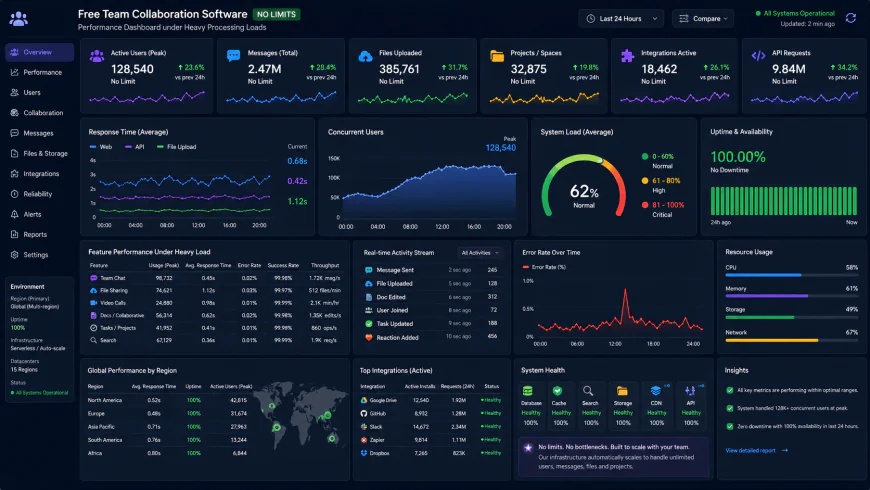Go to Performance in sidebar
This screenshot has height=490, width=870.
[x=39, y=72]
